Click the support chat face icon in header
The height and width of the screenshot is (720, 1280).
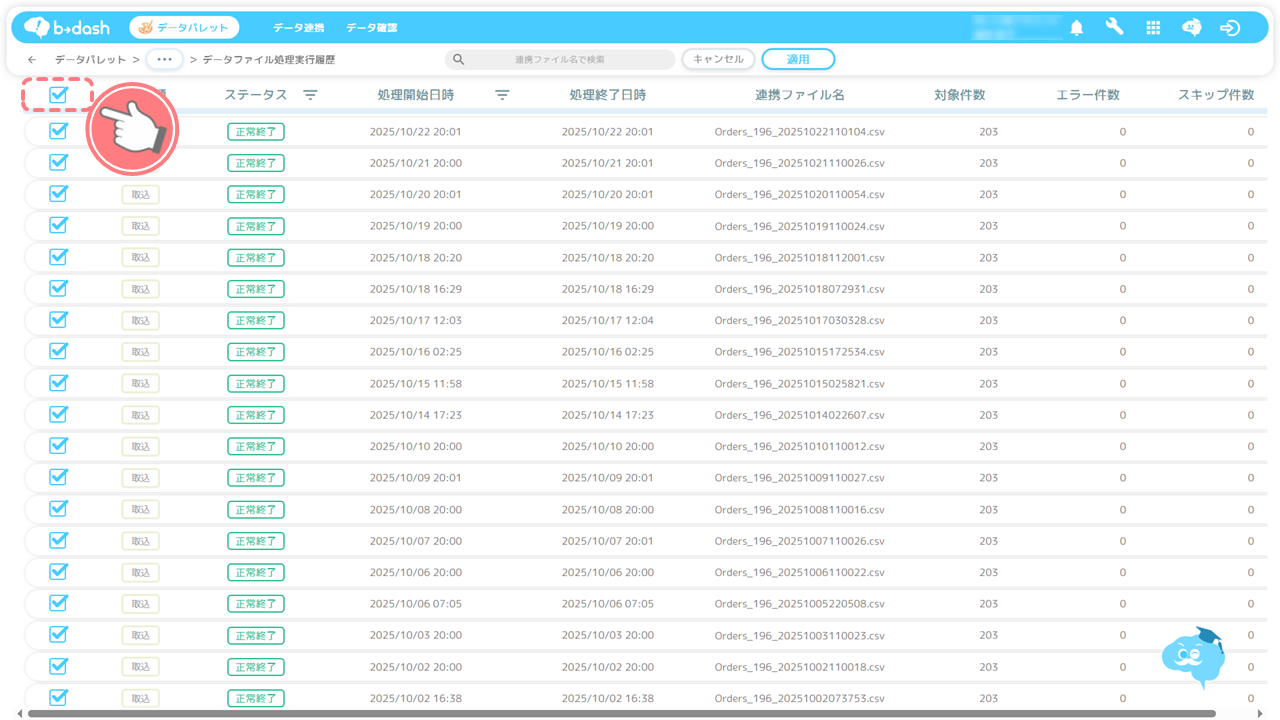[1191, 28]
